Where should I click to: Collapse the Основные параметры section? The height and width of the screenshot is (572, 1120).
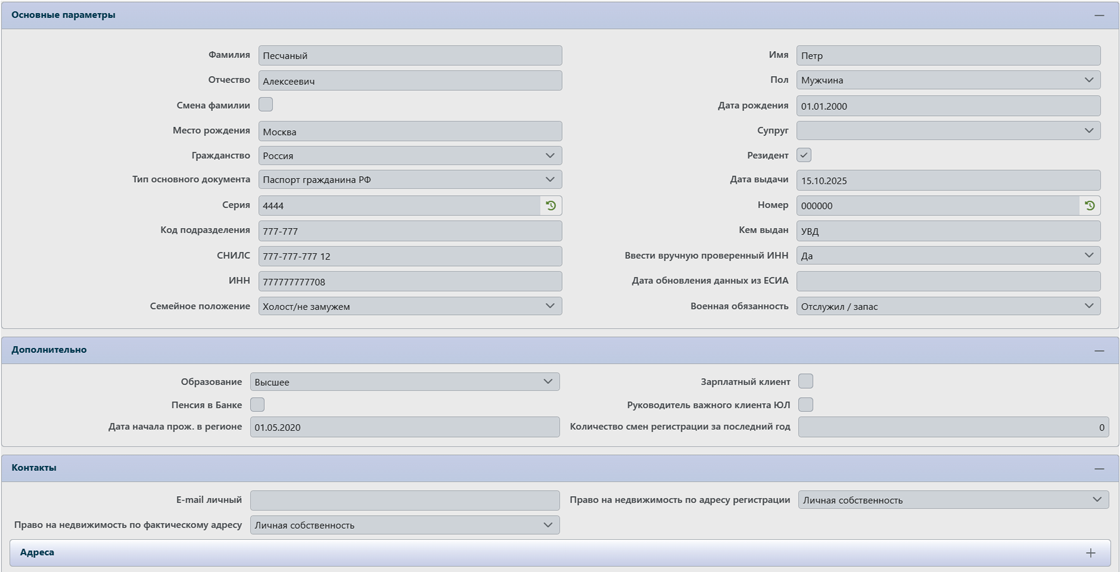[x=1099, y=16]
